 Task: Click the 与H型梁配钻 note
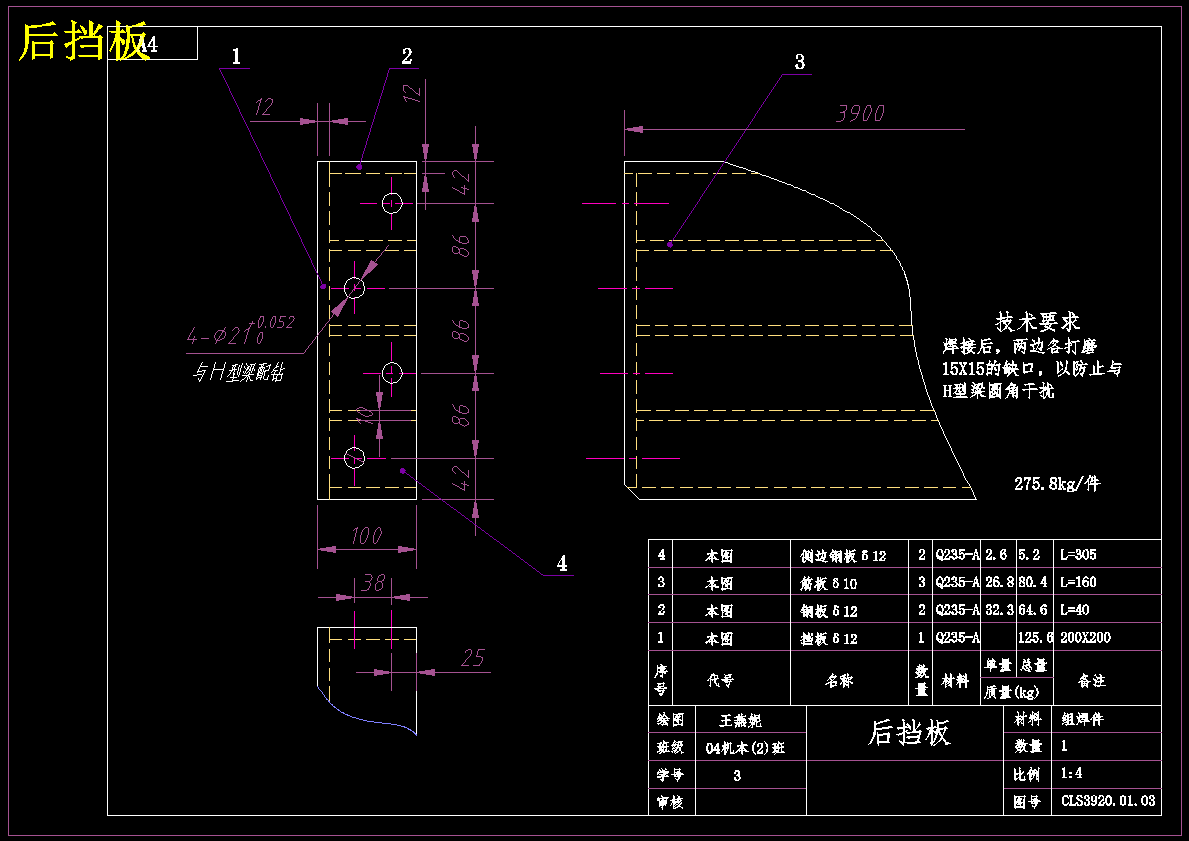238,372
